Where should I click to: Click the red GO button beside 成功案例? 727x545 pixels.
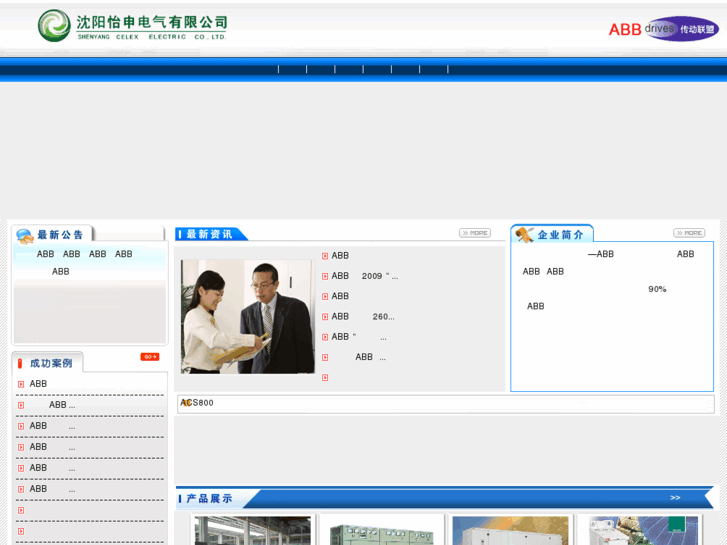click(150, 357)
